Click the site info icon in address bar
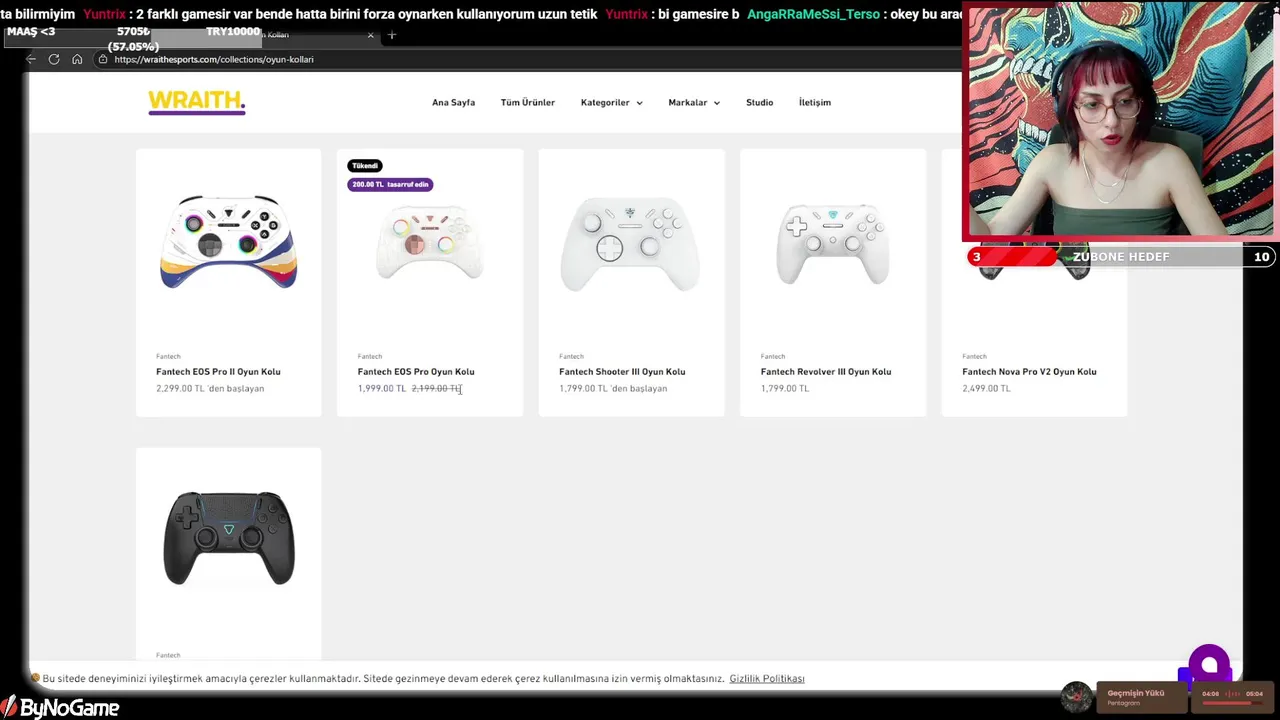 pos(103,59)
